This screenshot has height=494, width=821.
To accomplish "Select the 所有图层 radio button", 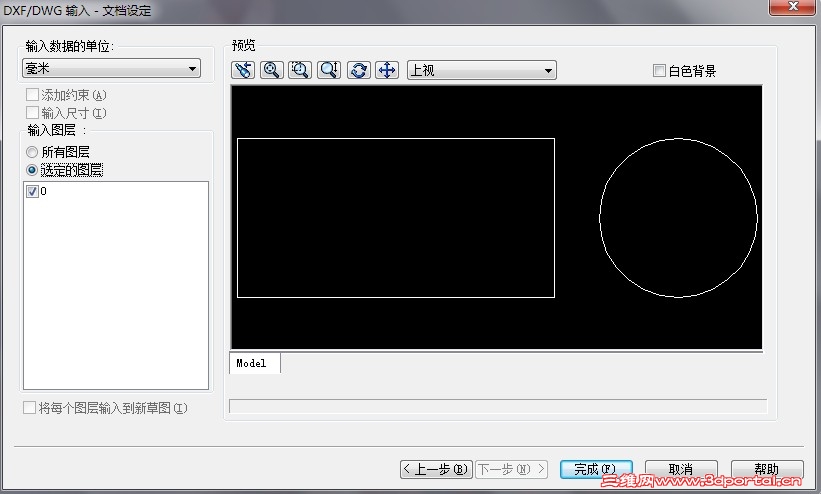I will [x=32, y=152].
